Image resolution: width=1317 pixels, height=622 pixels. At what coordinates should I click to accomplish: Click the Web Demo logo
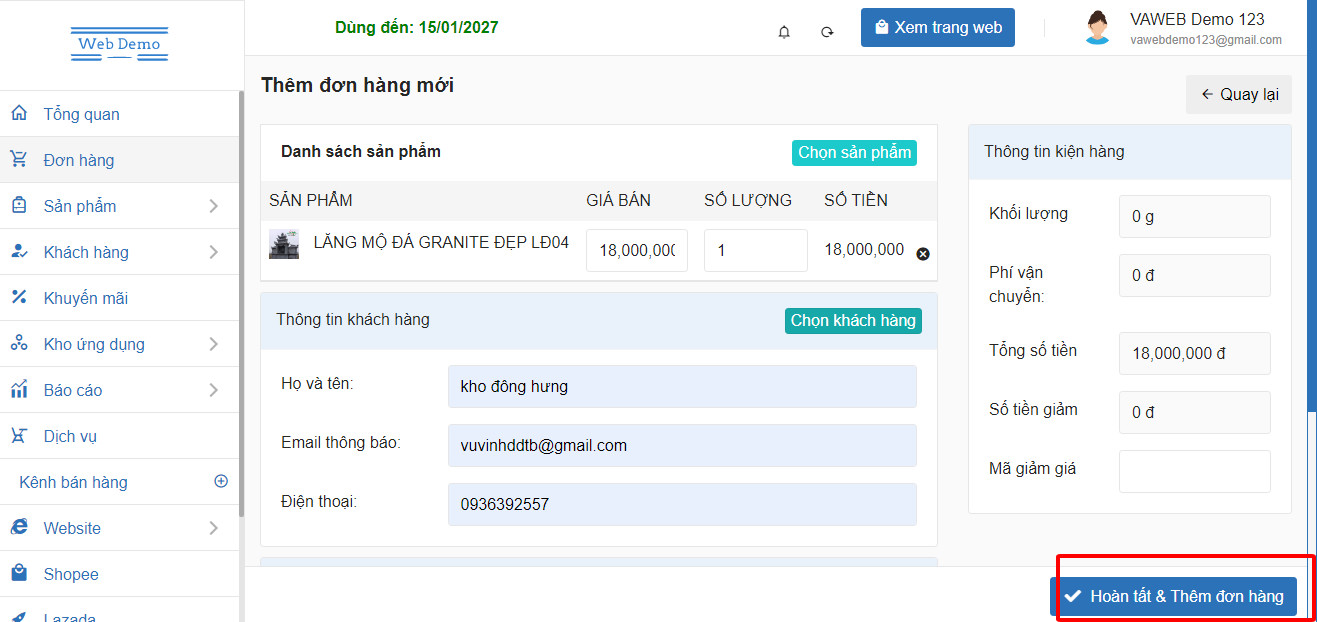(120, 45)
